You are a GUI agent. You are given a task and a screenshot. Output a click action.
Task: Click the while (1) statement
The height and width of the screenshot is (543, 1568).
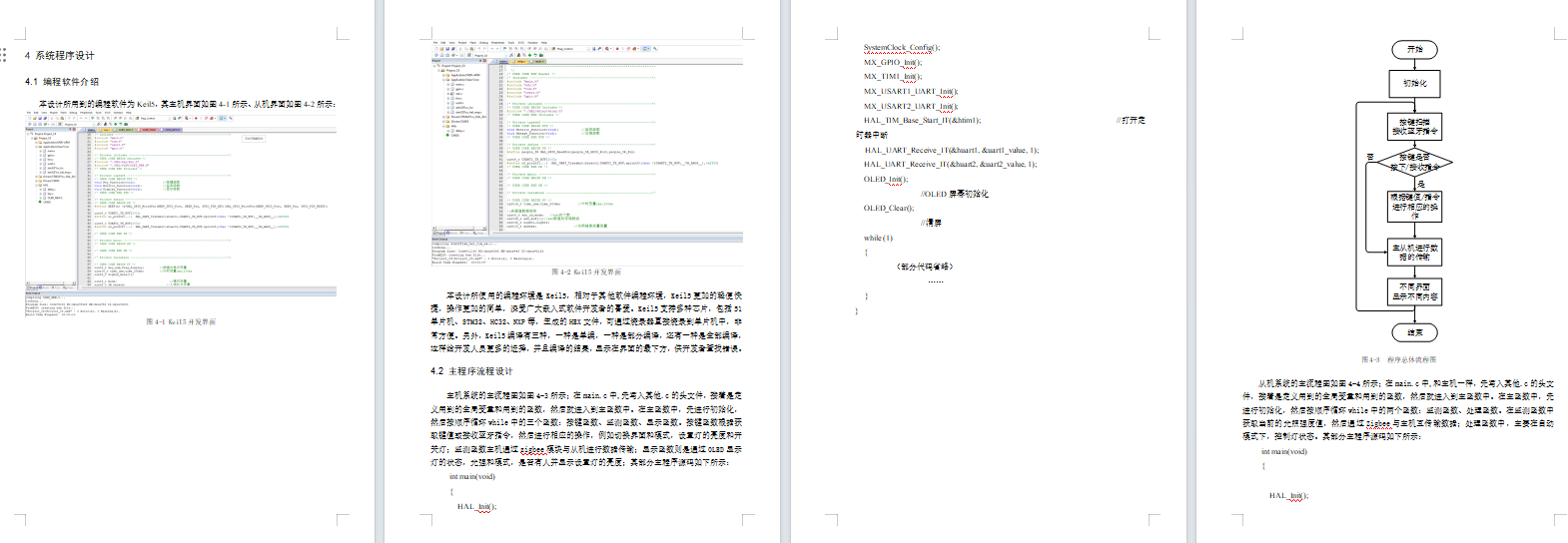pyautogui.click(x=878, y=239)
